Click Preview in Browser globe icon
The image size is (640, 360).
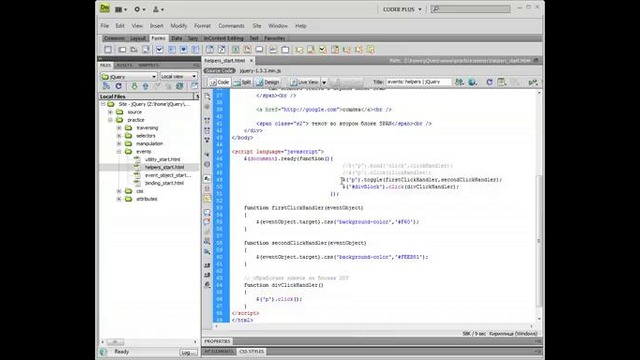point(473,82)
